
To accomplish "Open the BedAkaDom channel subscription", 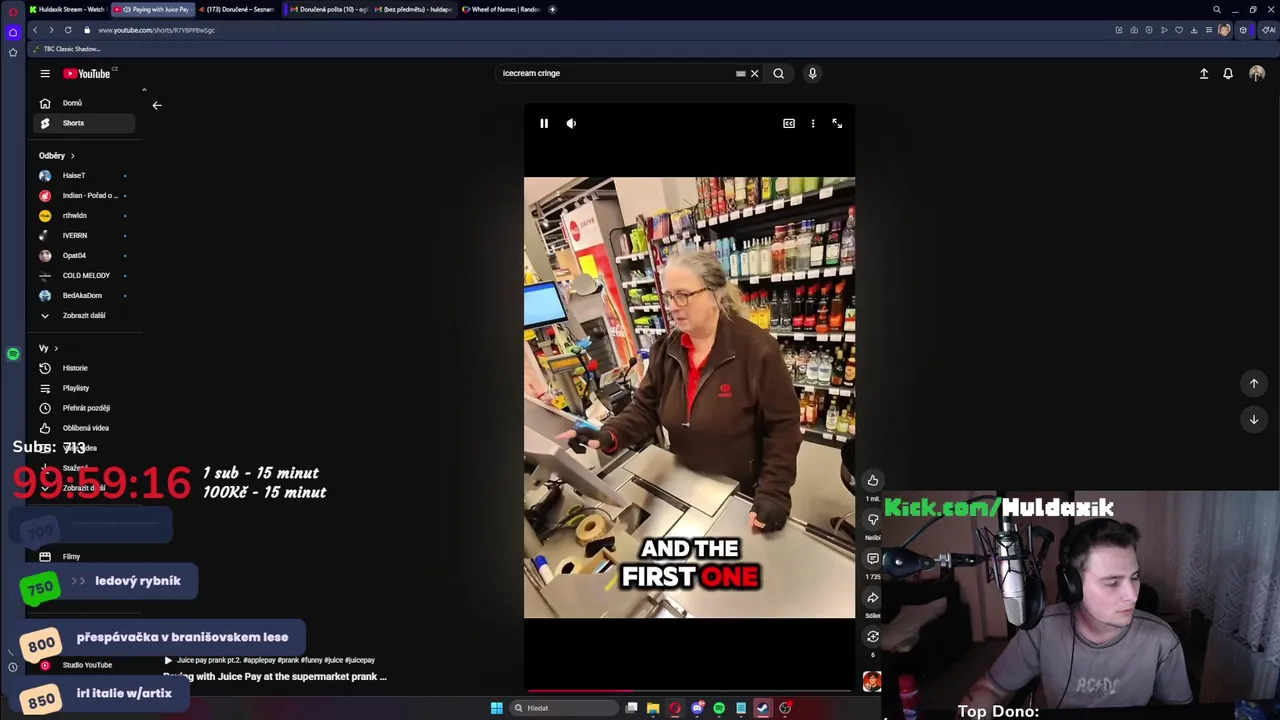I will pos(84,295).
